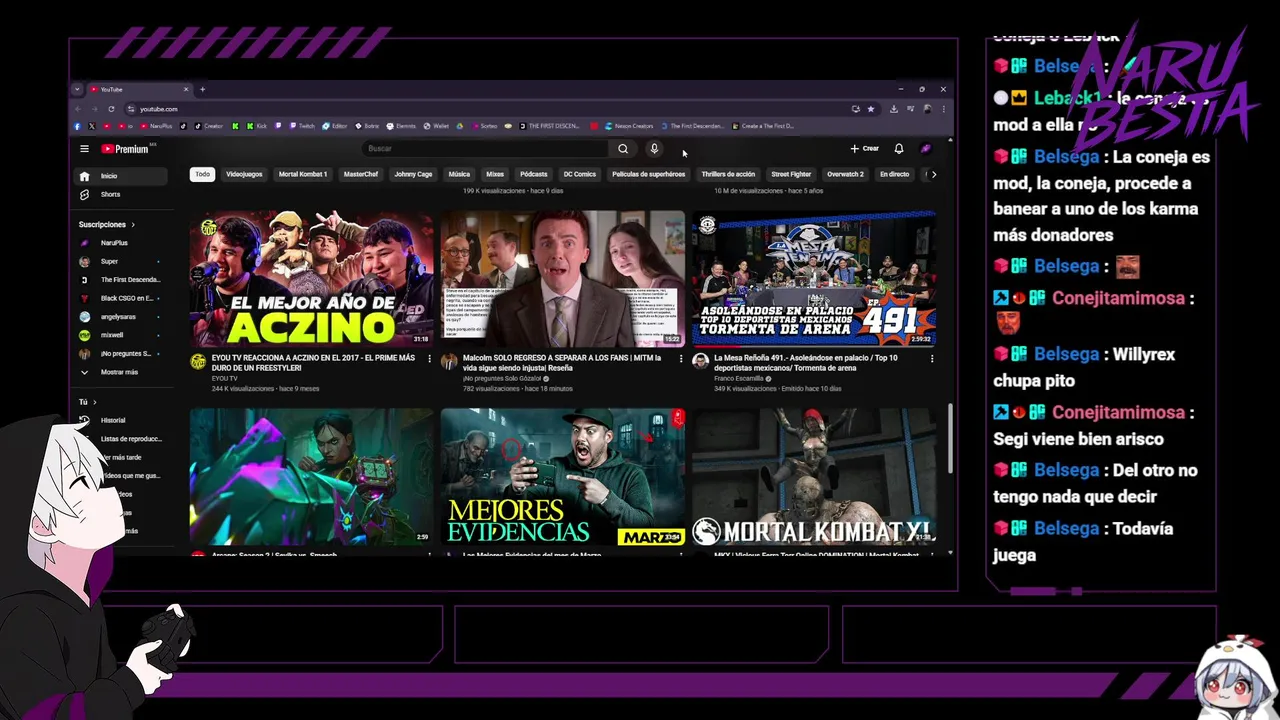Open the notifications bell
The width and height of the screenshot is (1280, 720).
coord(899,149)
